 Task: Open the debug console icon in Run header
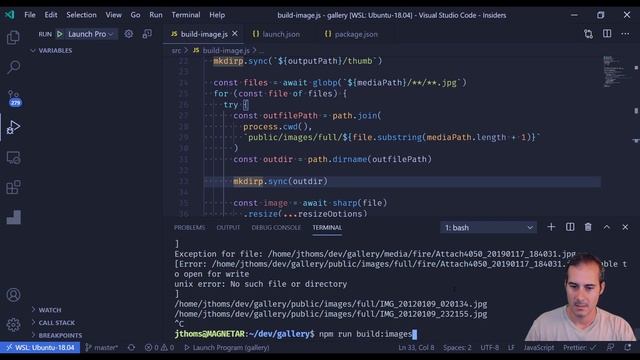pyautogui.click(x=147, y=34)
